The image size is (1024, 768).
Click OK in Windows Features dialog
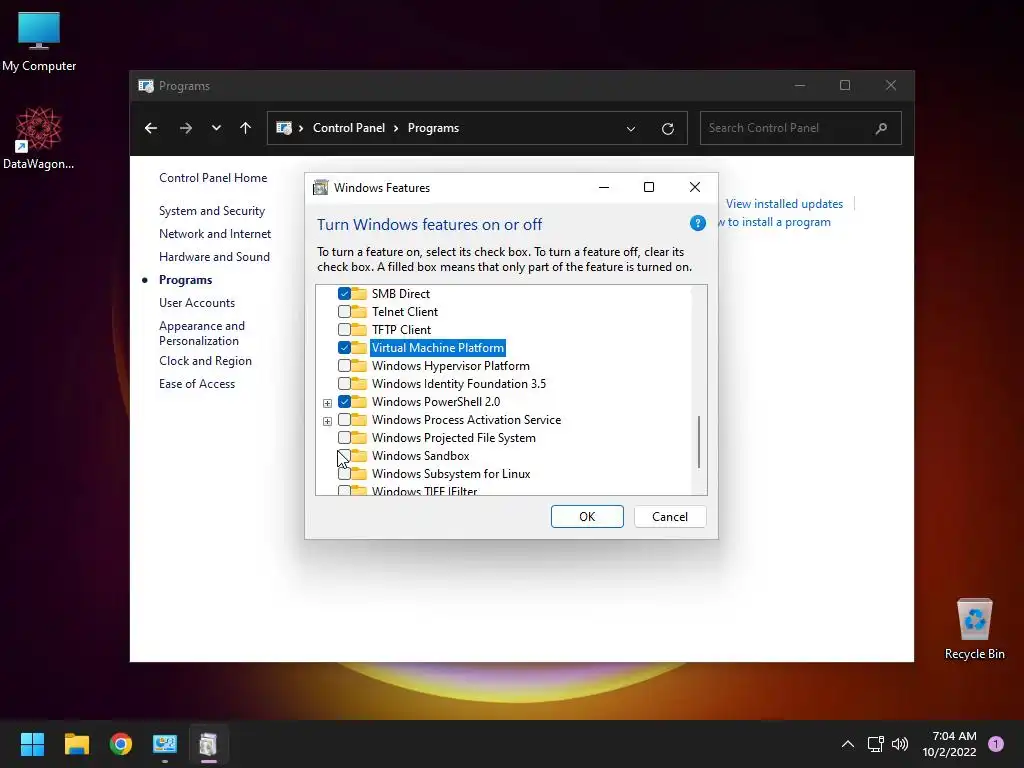tap(587, 517)
